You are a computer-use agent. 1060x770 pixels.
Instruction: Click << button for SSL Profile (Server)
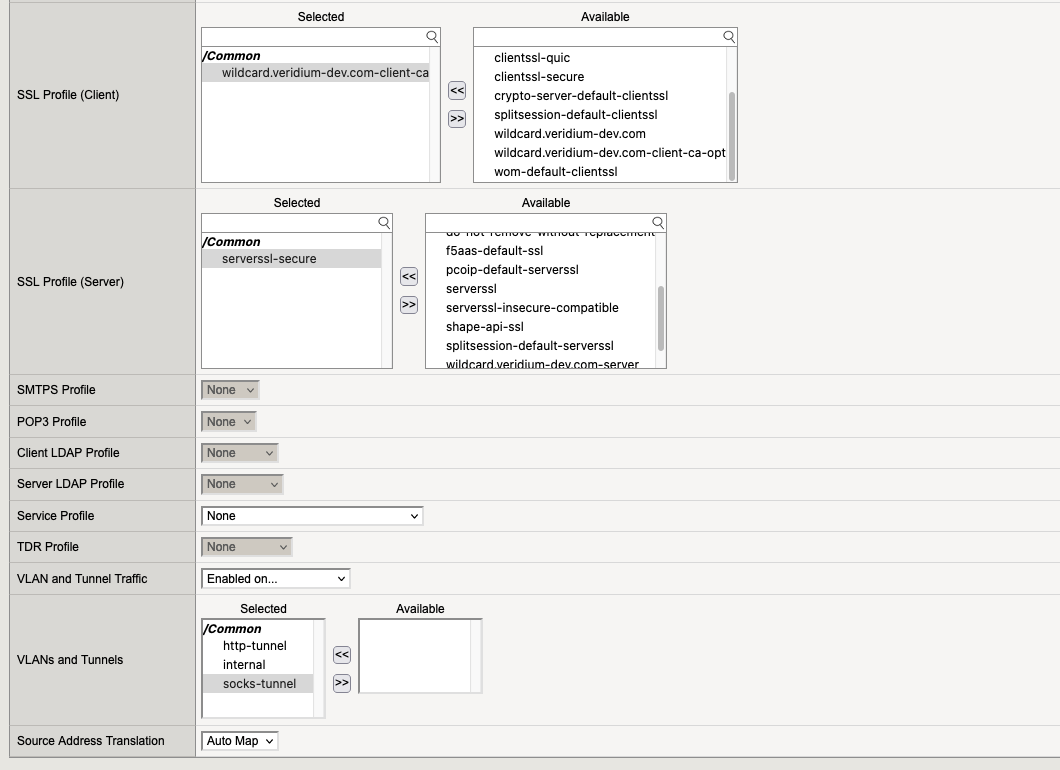click(x=408, y=277)
